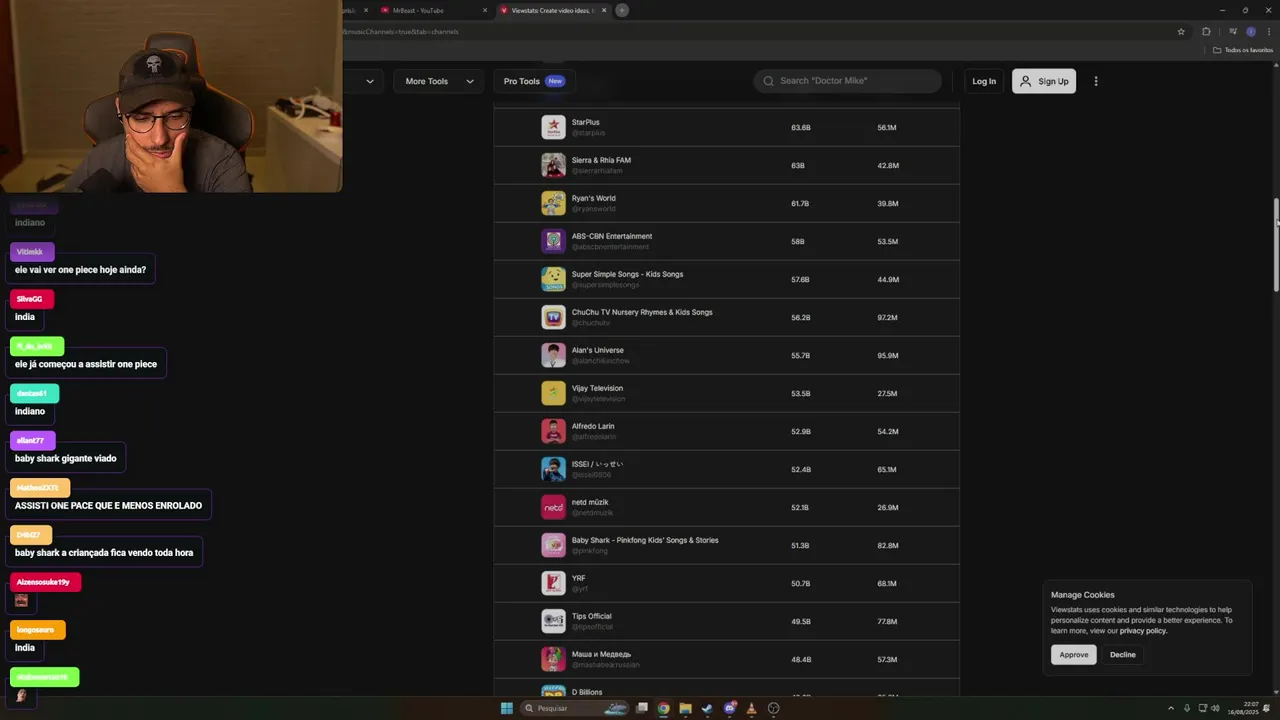Viewport: 1280px width, 720px height.
Task: Approve the cookies
Action: [x=1074, y=655]
